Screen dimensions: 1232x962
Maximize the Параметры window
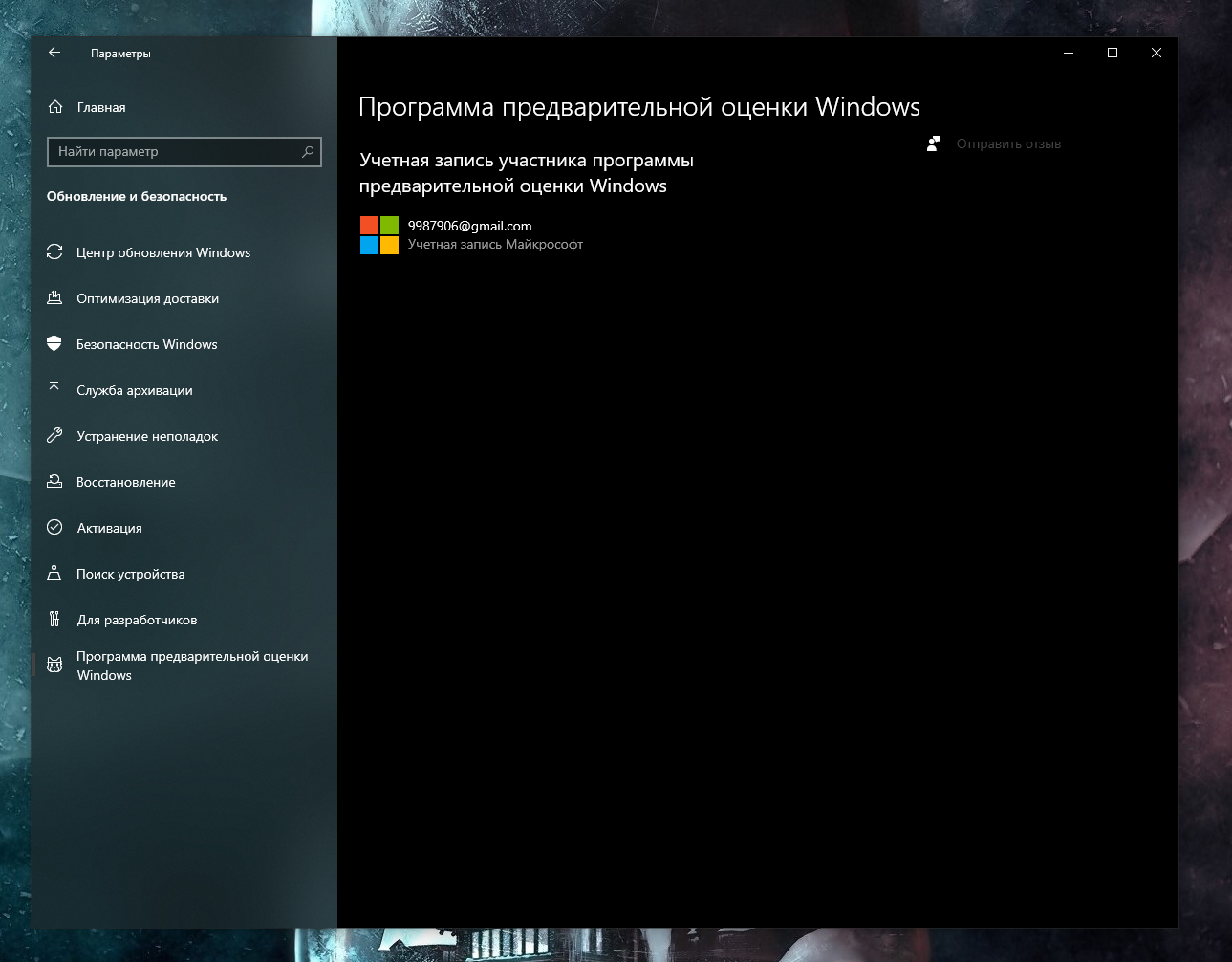click(x=1113, y=53)
